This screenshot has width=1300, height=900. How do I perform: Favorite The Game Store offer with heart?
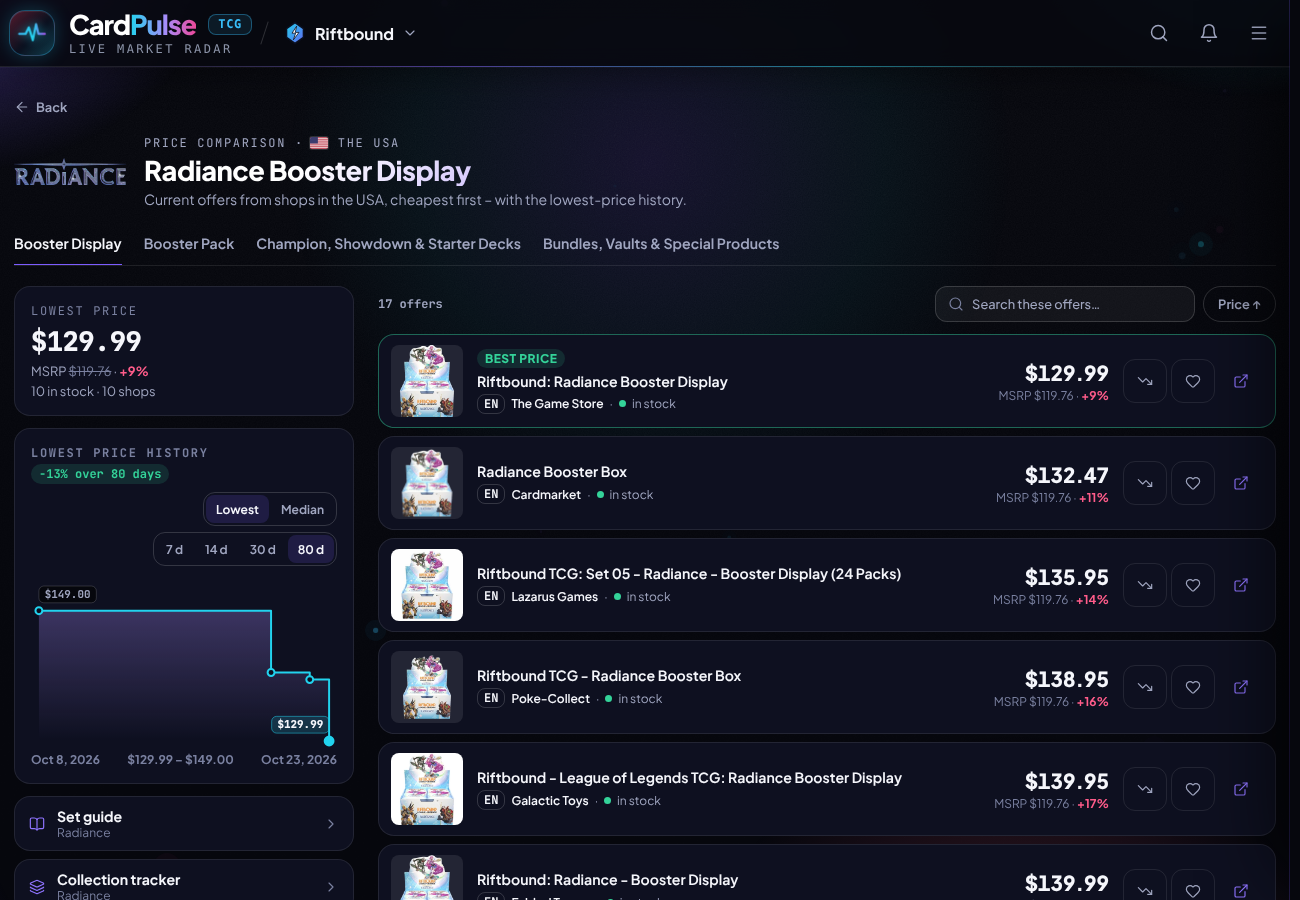point(1193,381)
